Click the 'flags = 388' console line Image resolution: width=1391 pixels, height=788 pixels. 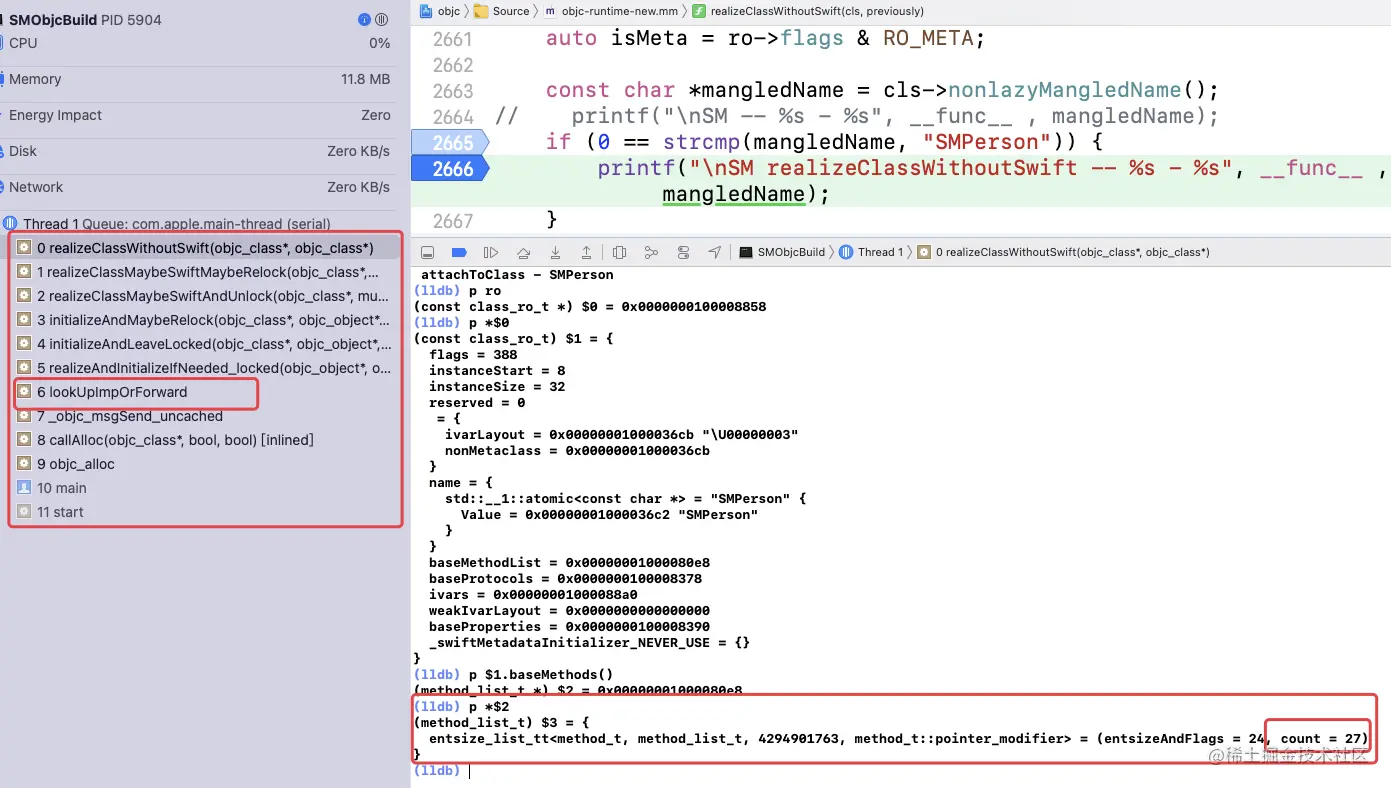(473, 355)
